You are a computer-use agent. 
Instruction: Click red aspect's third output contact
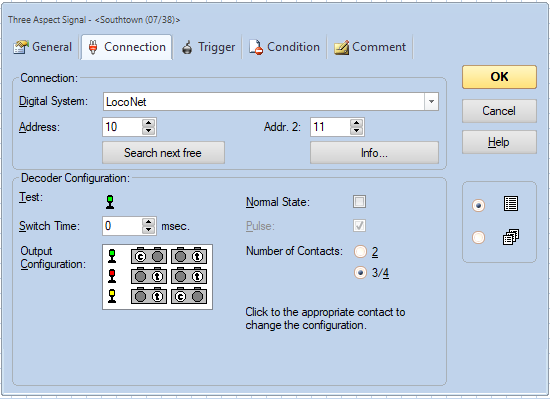(x=180, y=277)
